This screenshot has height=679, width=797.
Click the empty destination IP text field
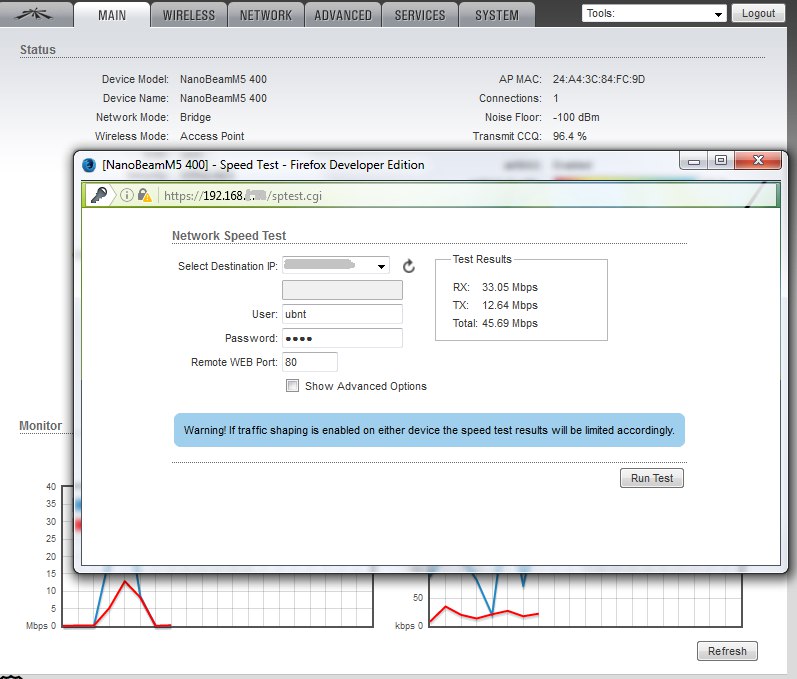342,290
